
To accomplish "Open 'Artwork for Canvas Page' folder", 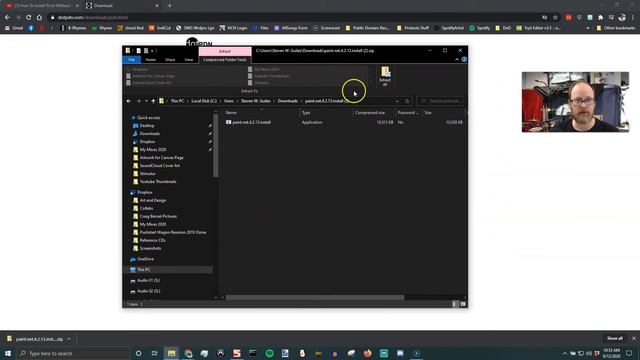I will (162, 158).
